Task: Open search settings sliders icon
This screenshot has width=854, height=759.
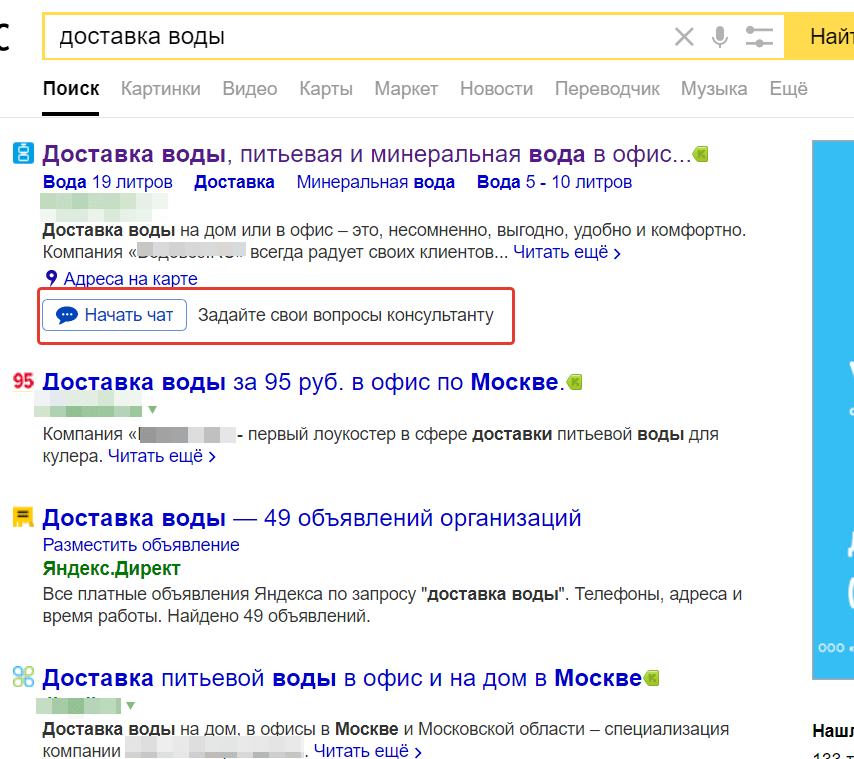Action: (759, 38)
